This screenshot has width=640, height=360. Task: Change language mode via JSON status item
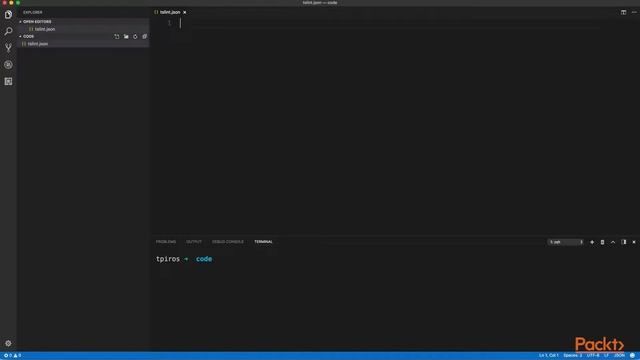[619, 356]
